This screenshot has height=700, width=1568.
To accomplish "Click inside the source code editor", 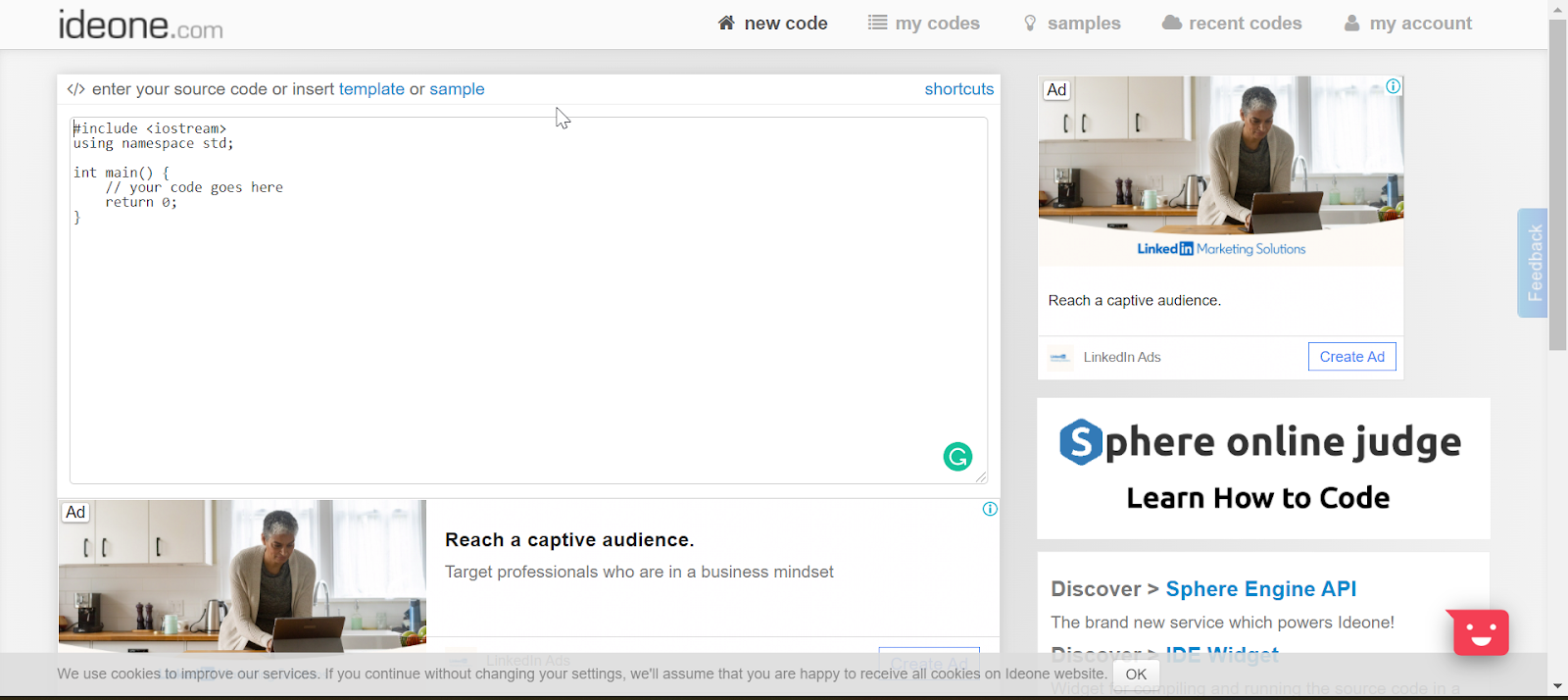I will [x=528, y=300].
